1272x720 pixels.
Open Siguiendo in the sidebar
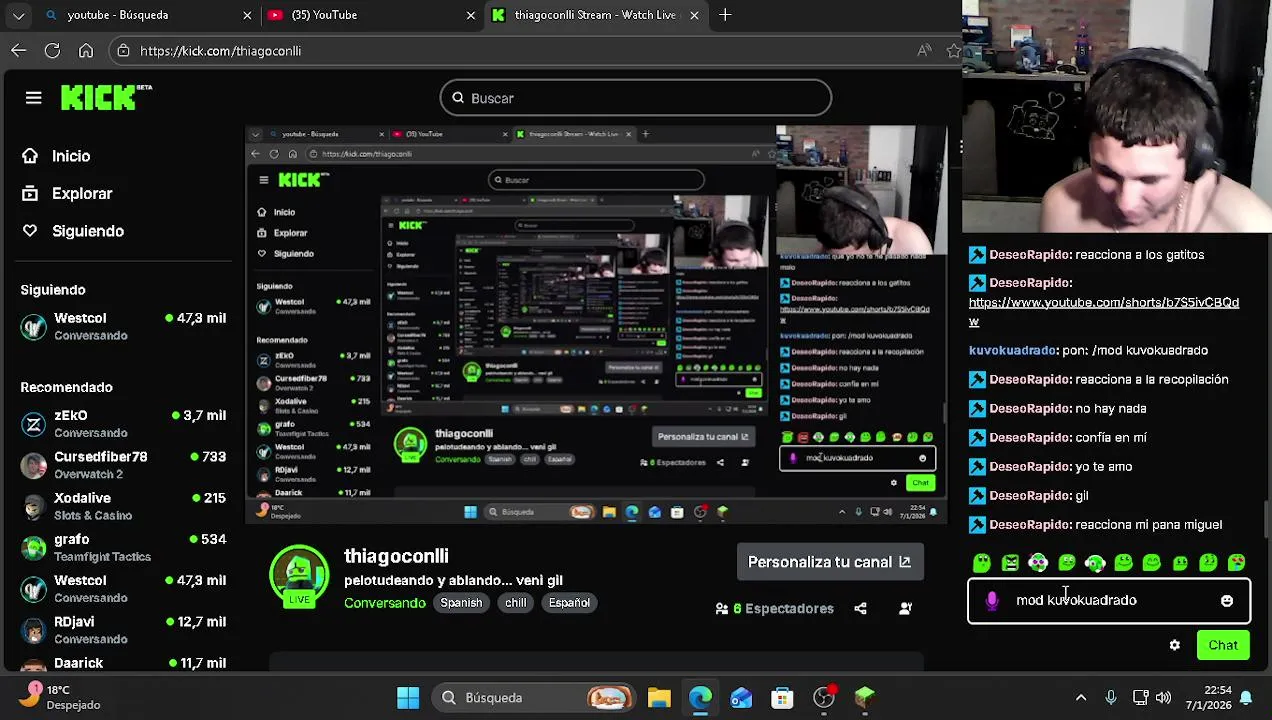74,231
